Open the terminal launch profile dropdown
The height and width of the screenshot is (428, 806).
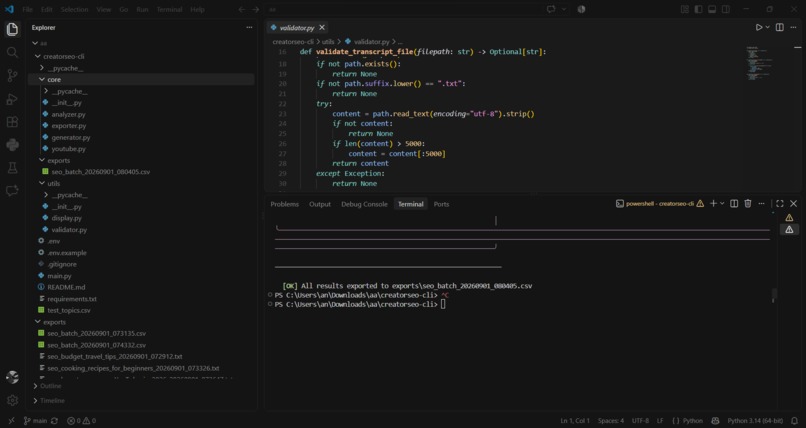tap(722, 203)
